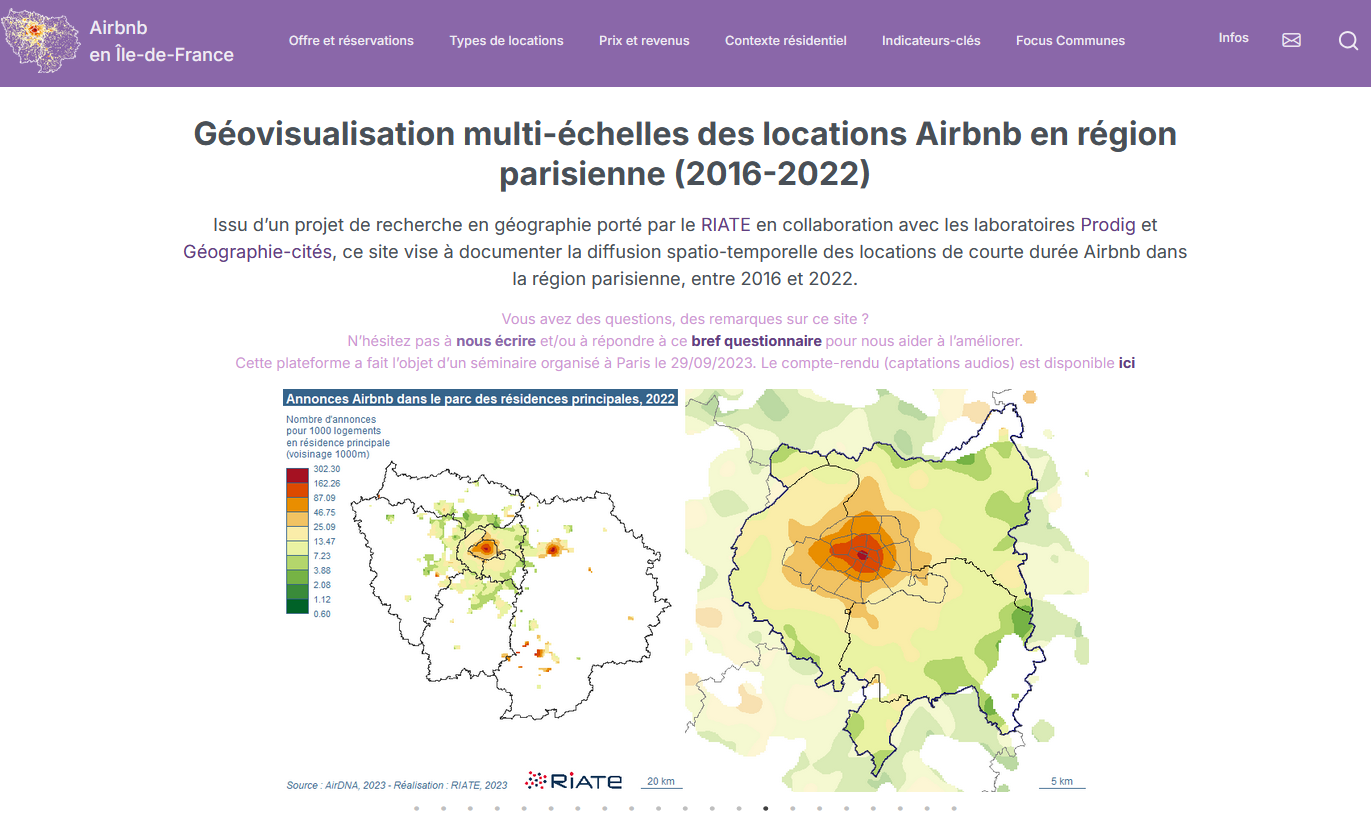
Task: Open the Offre et réservations menu
Action: (x=351, y=41)
